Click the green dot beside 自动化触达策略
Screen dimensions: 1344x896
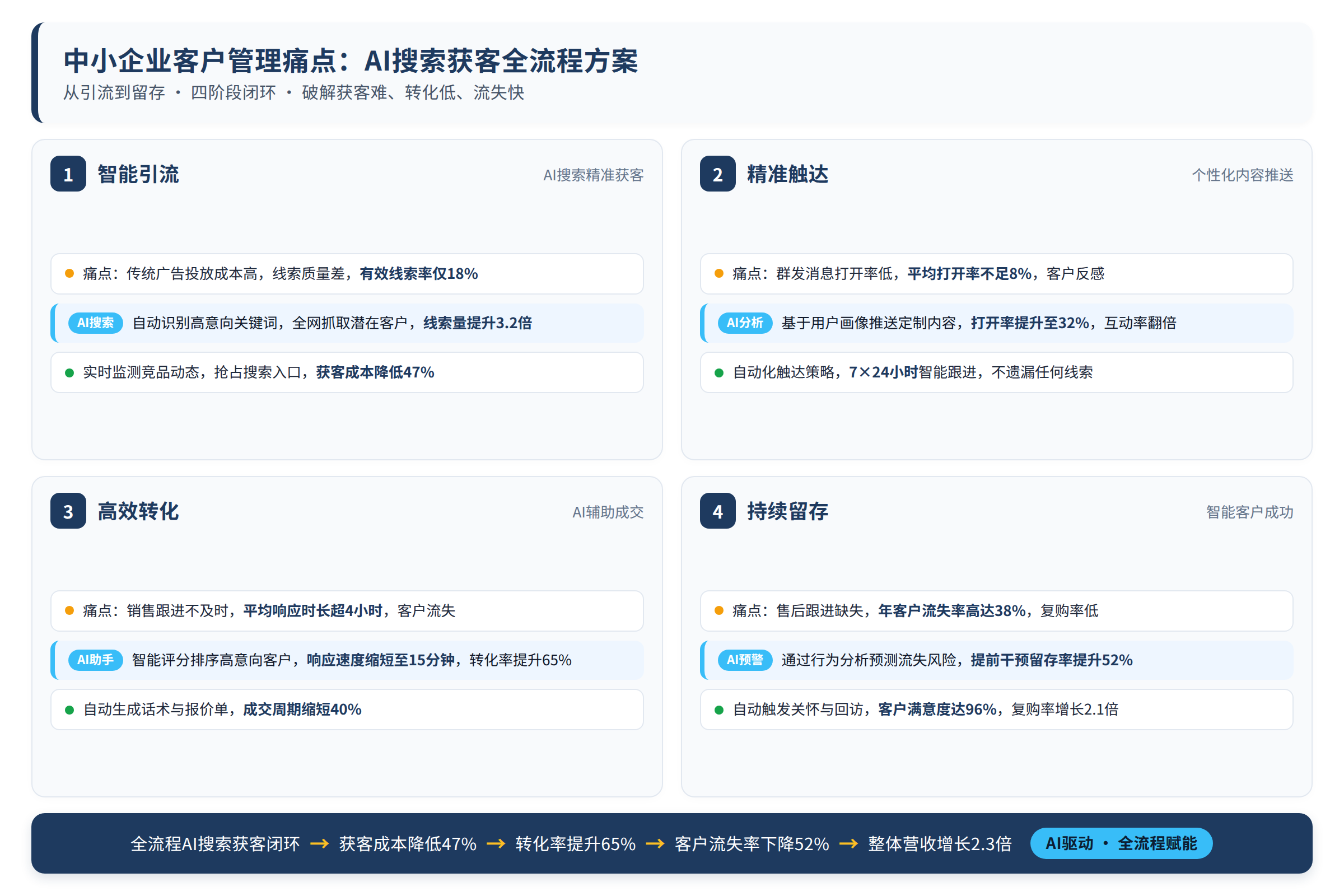pyautogui.click(x=720, y=373)
